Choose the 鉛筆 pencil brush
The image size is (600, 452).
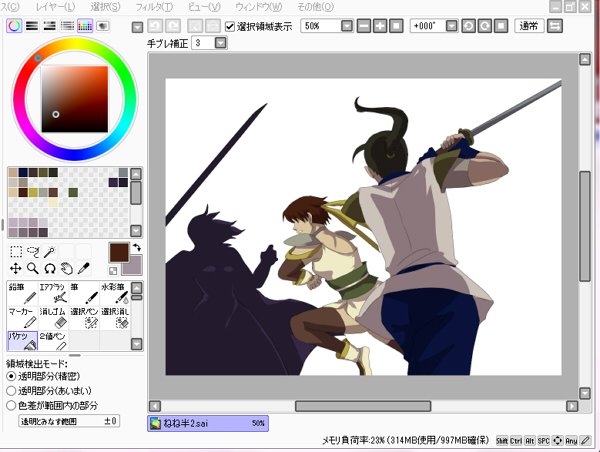click(x=23, y=294)
